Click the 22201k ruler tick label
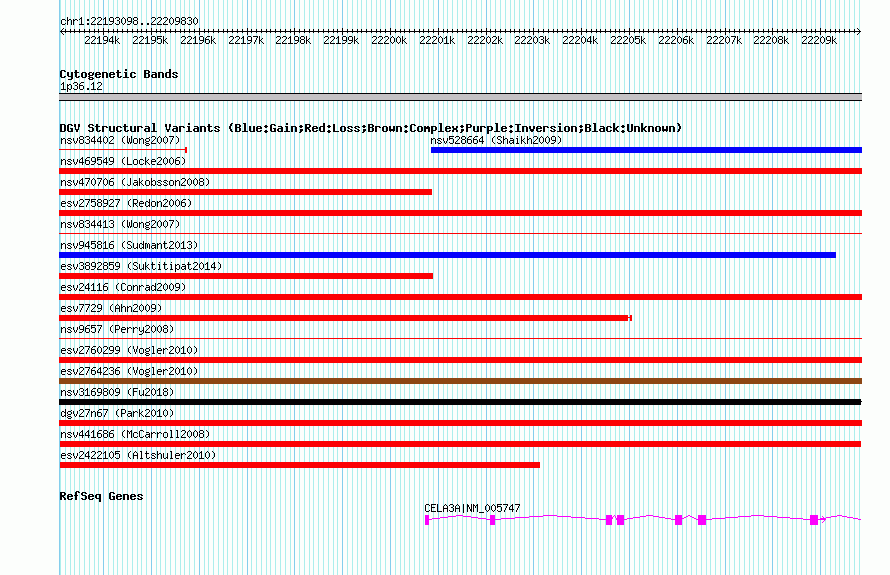Screen dimensions: 890x575 (437, 40)
